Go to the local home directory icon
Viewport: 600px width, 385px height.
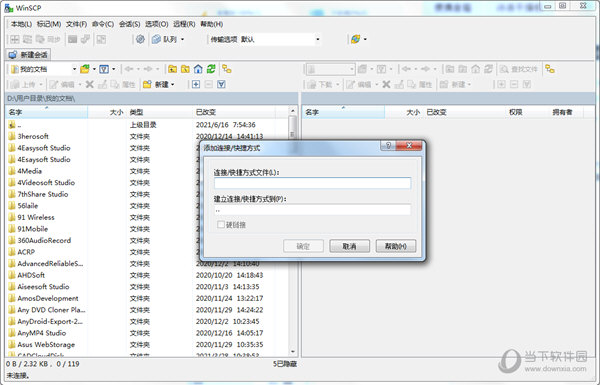(198, 69)
